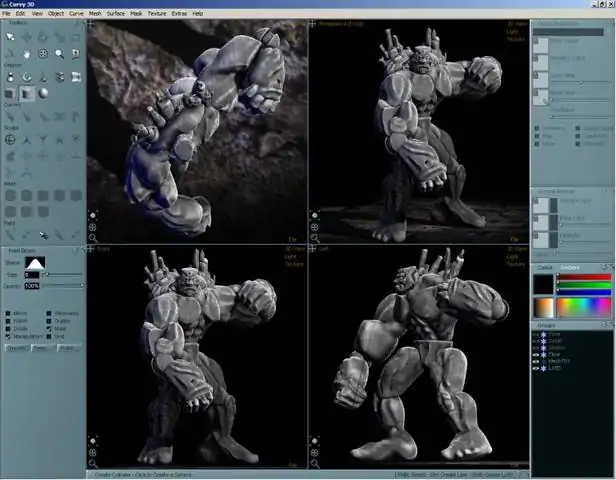Image resolution: width=616 pixels, height=480 pixels.
Task: Click the zoom icon in bottom-right viewport
Action: pyautogui.click(x=315, y=464)
